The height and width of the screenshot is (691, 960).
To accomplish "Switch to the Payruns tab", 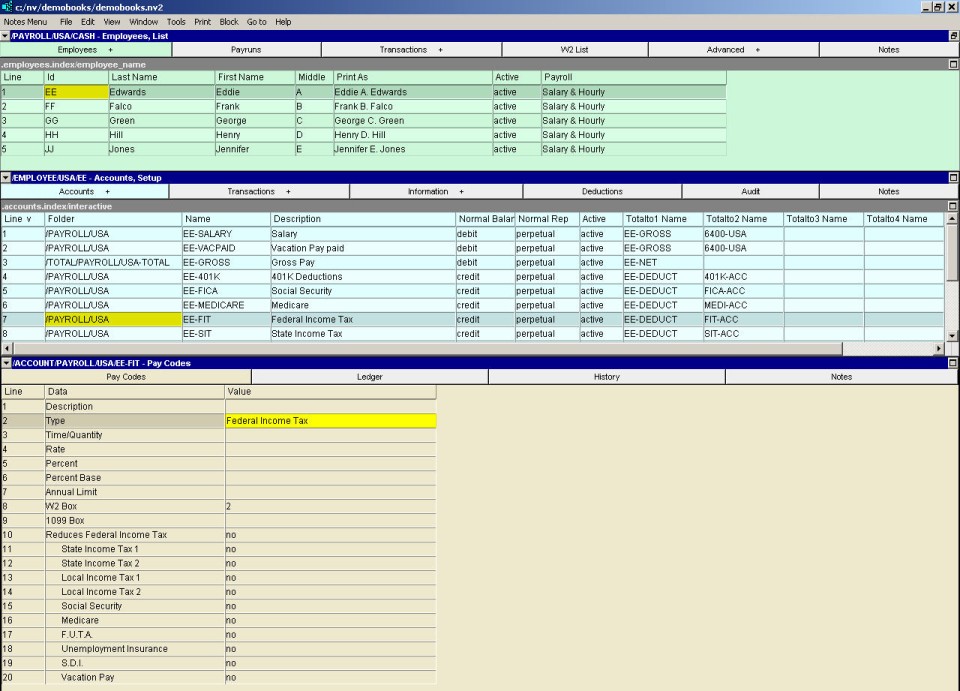I will pos(246,49).
